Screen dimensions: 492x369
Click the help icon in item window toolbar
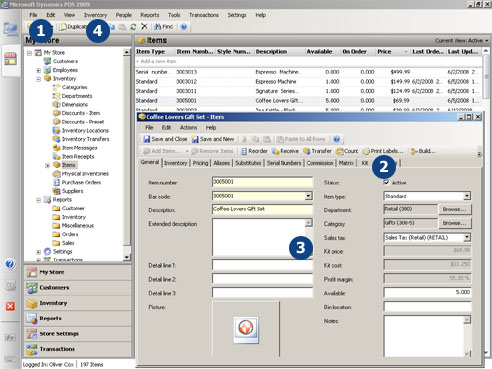click(337, 139)
